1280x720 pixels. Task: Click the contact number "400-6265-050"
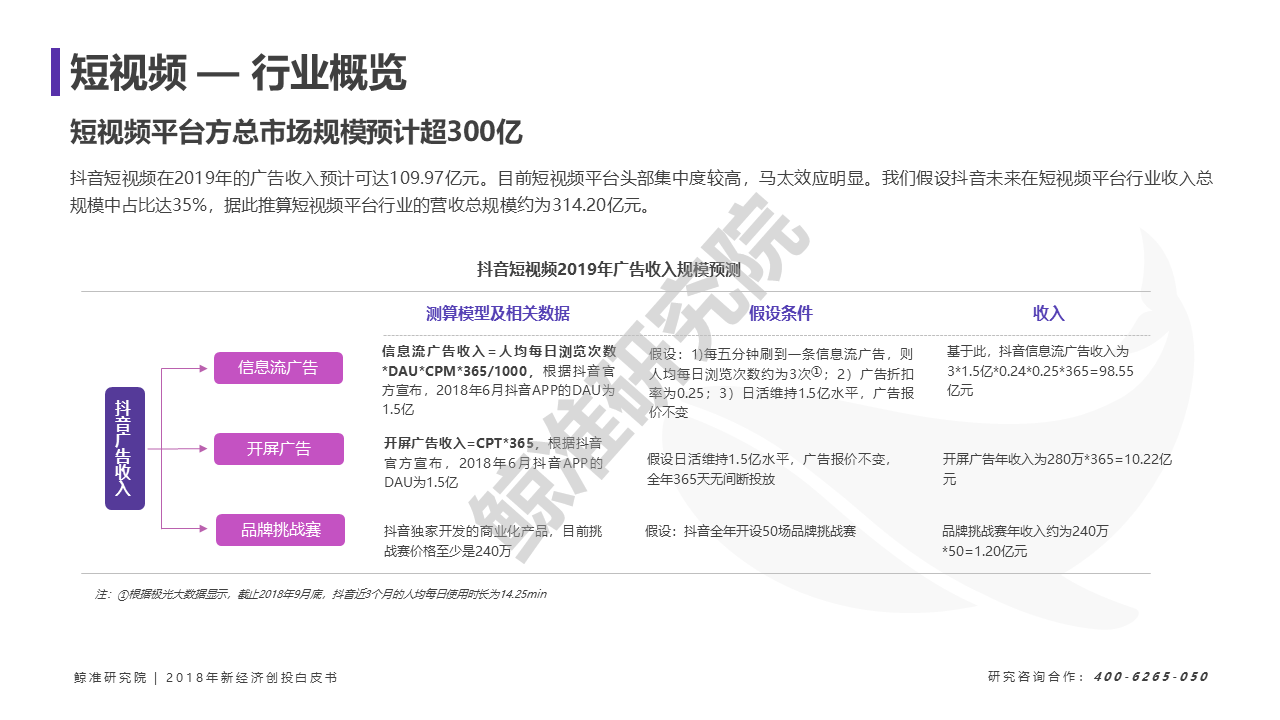coord(1151,677)
